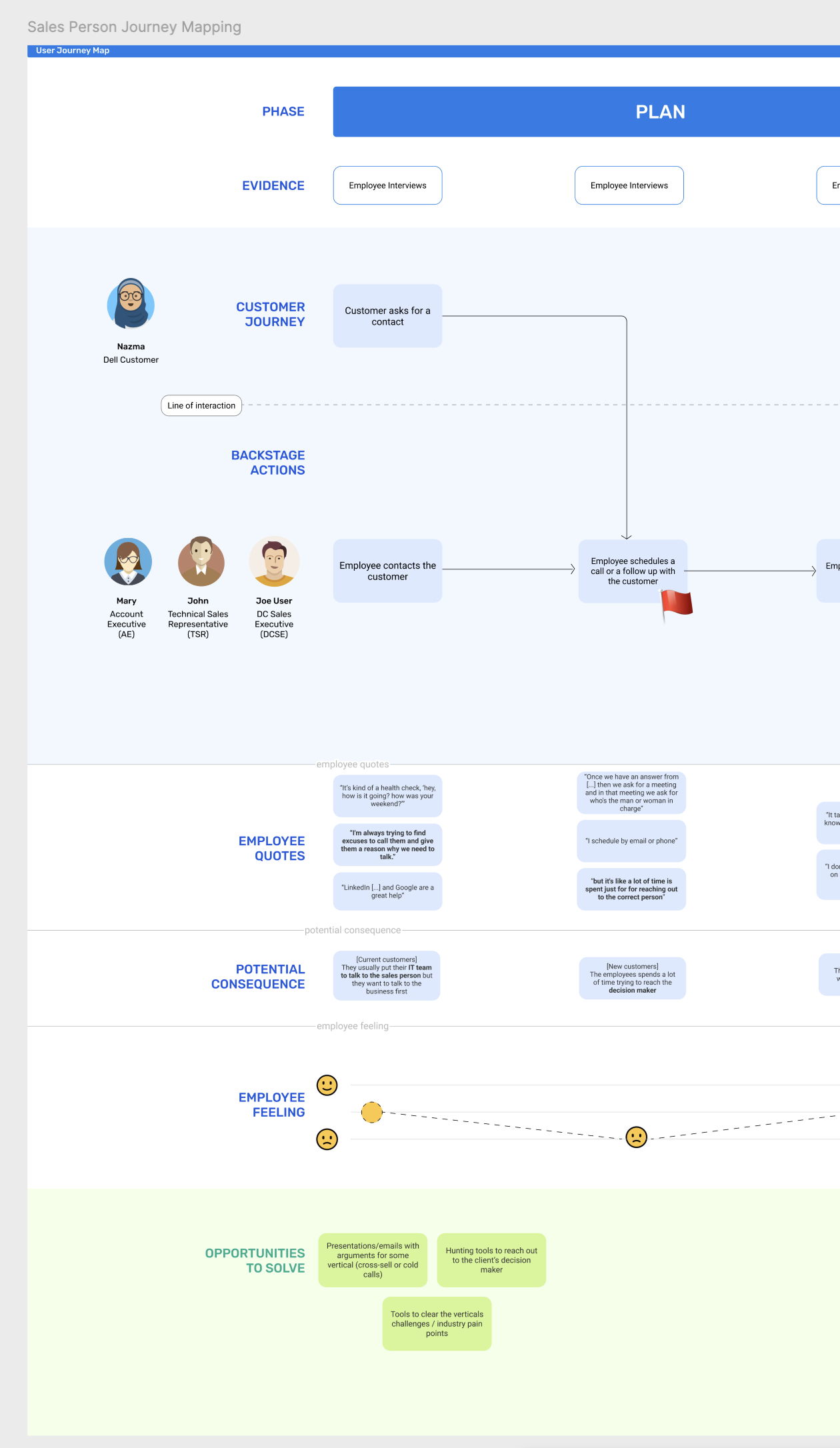Click the User Journey Map frame label
The image size is (840, 1448).
[73, 51]
